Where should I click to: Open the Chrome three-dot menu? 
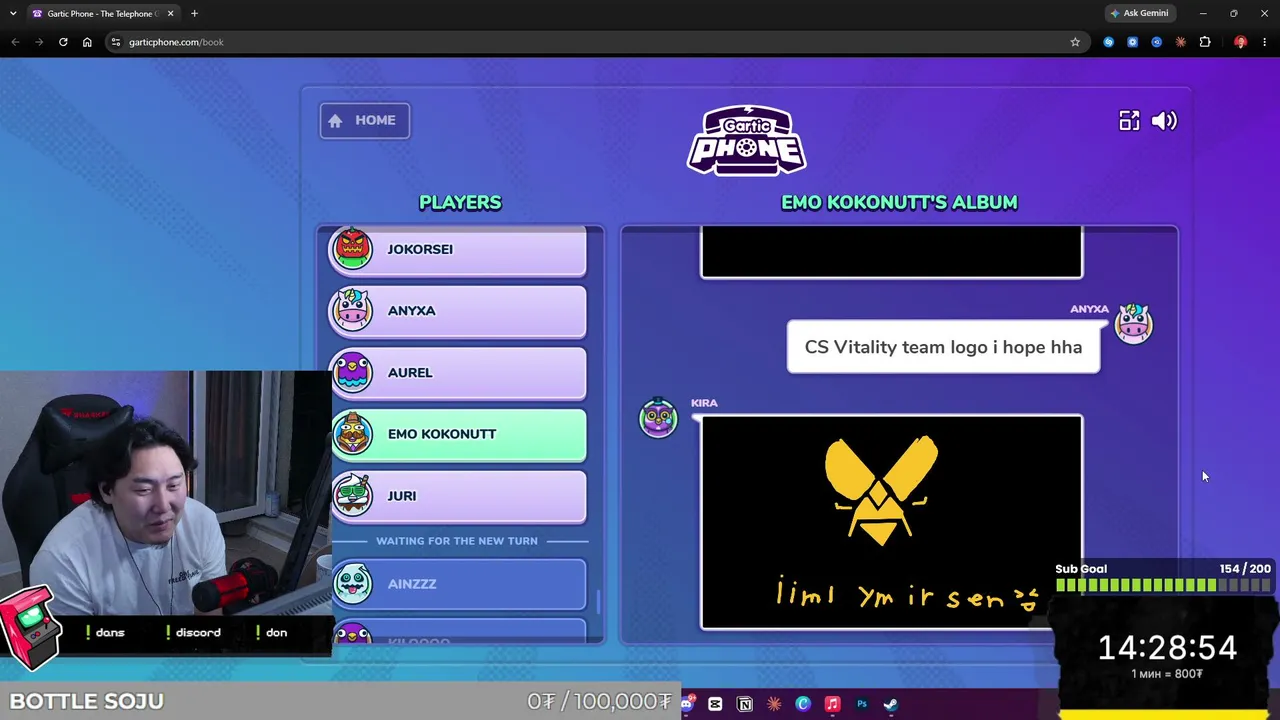point(1264,42)
